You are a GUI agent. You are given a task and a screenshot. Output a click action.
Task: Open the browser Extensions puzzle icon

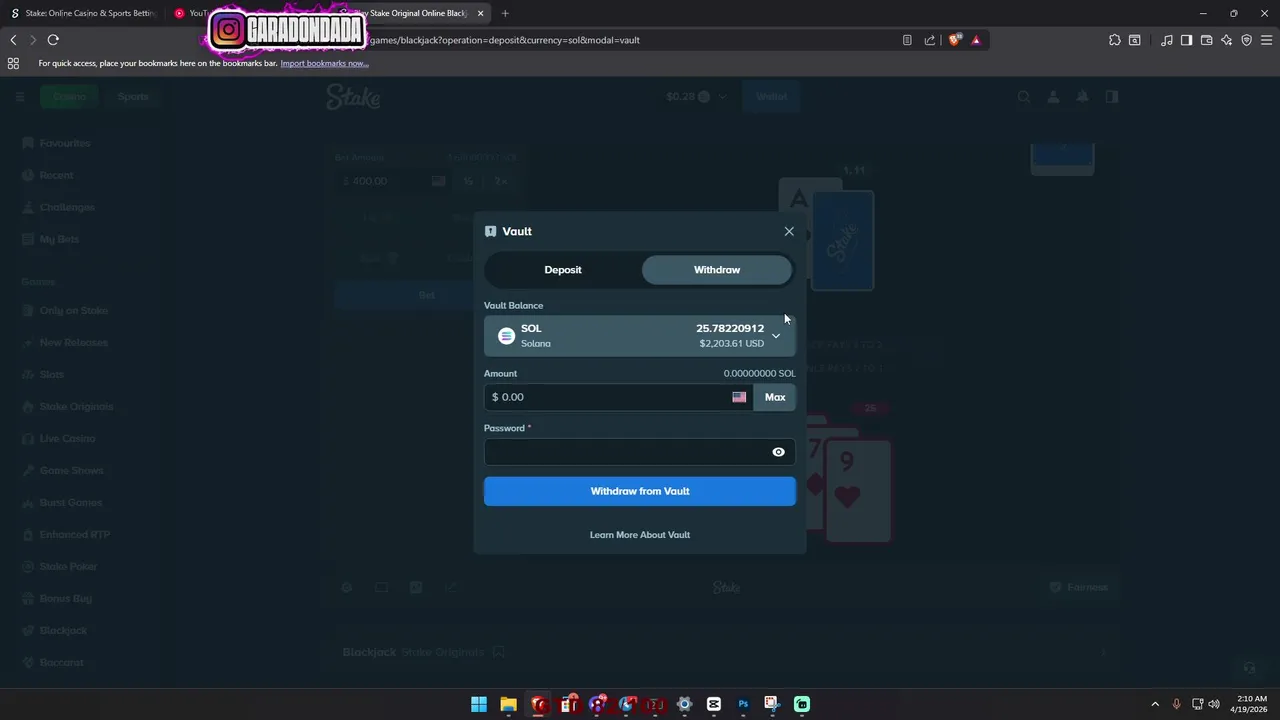point(1115,40)
